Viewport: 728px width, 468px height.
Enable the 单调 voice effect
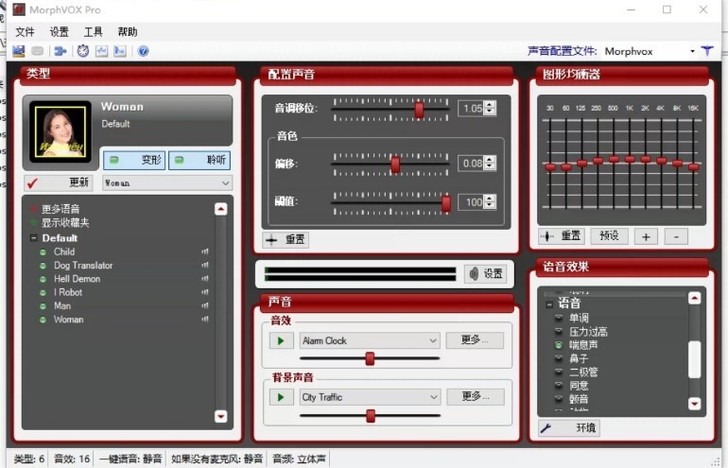[x=559, y=318]
